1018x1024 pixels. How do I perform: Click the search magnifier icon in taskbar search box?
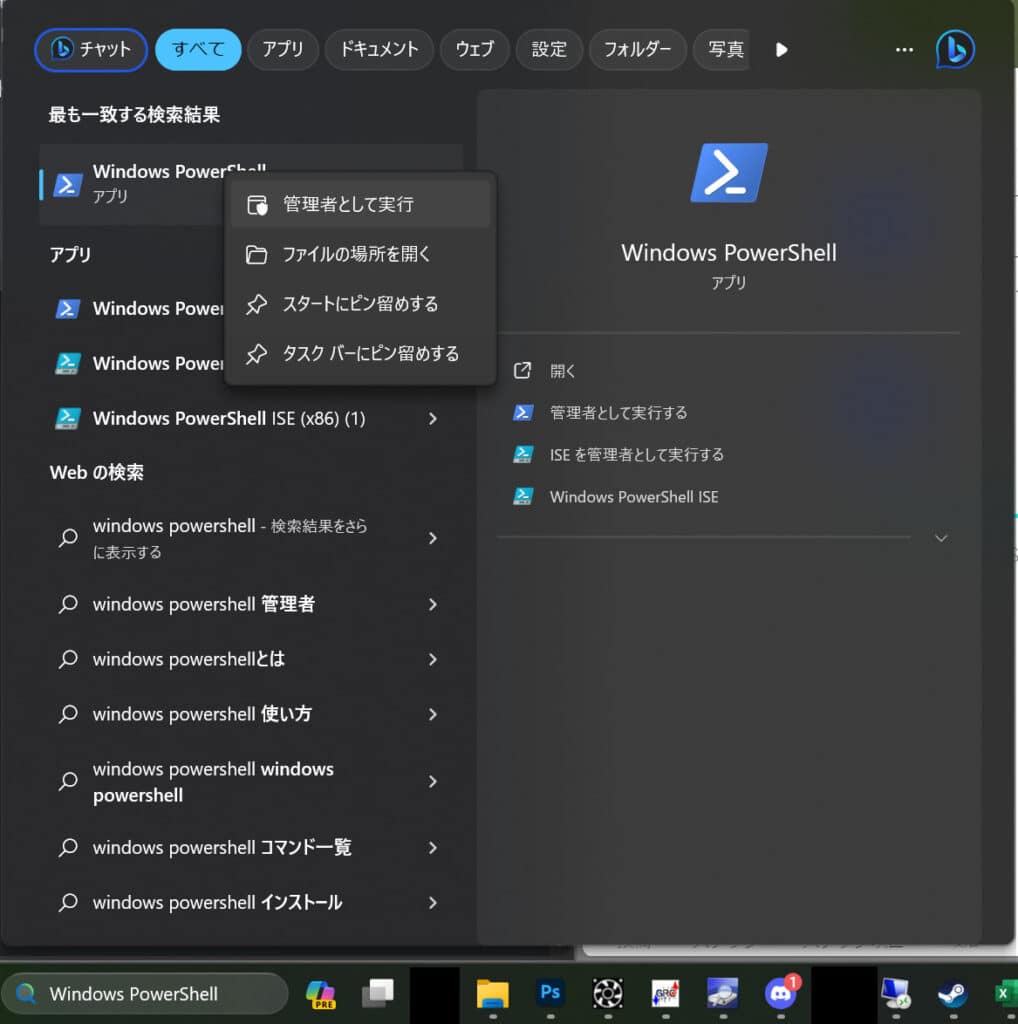(x=26, y=993)
